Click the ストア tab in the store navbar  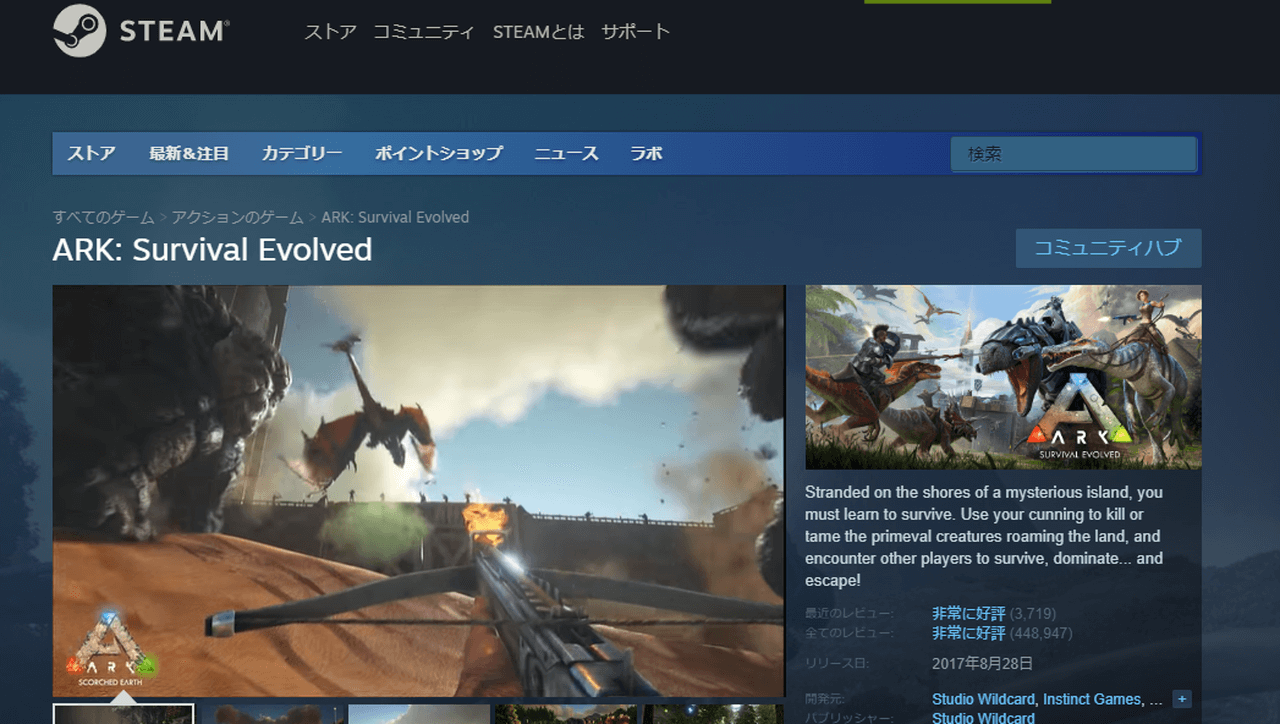point(91,153)
